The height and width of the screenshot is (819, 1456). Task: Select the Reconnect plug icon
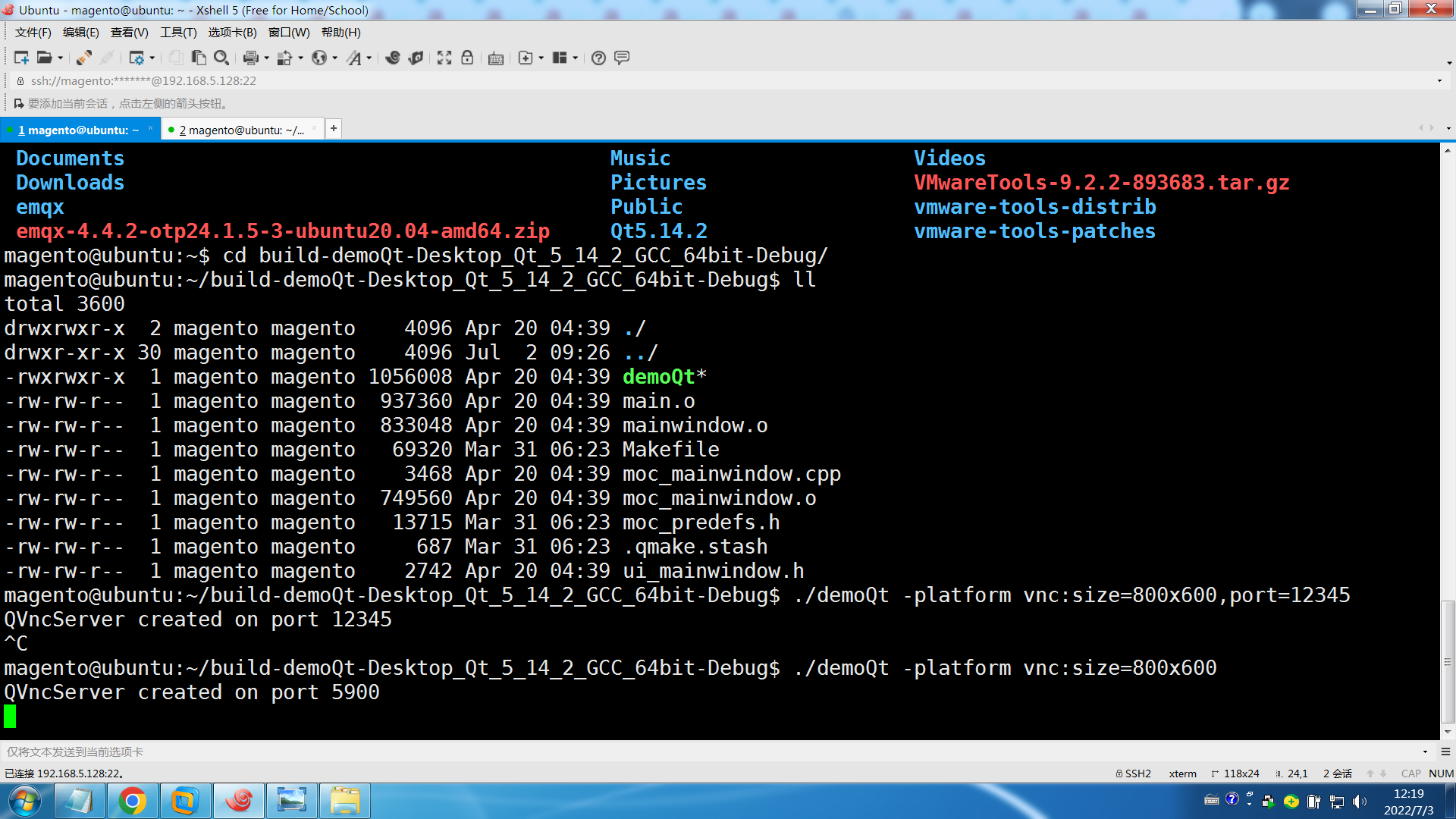tap(83, 58)
